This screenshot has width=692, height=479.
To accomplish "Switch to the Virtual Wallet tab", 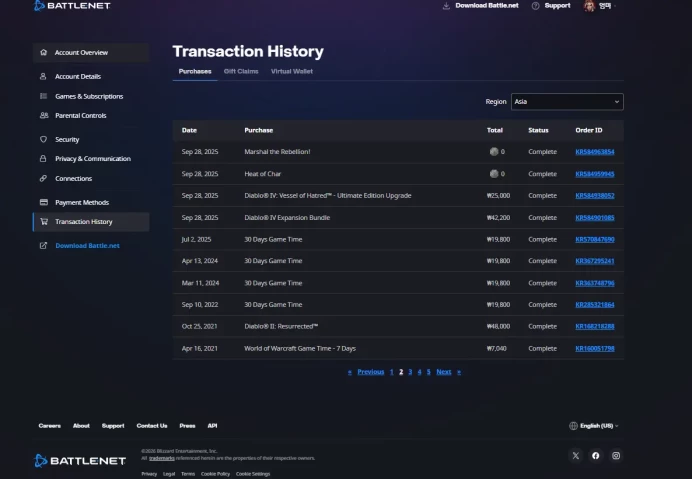I will click(292, 71).
